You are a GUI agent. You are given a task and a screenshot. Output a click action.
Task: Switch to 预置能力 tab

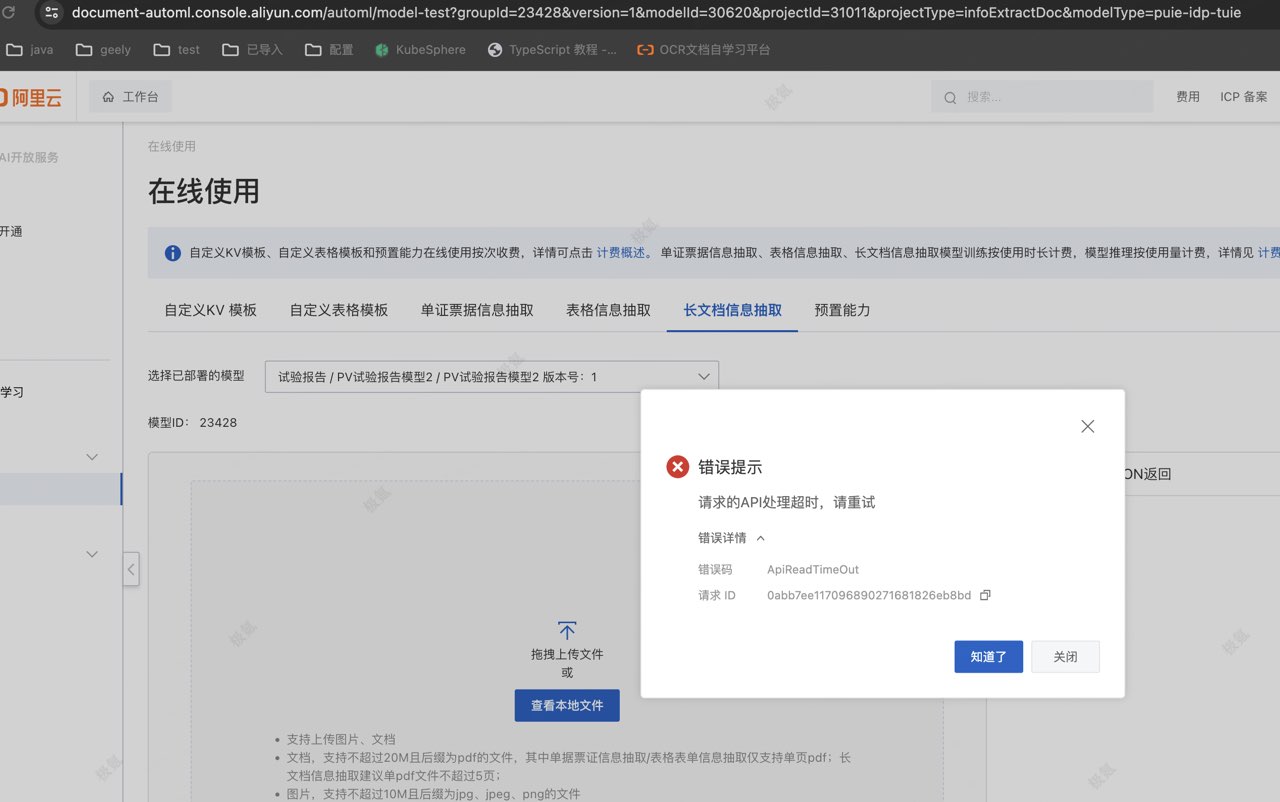tap(842, 310)
